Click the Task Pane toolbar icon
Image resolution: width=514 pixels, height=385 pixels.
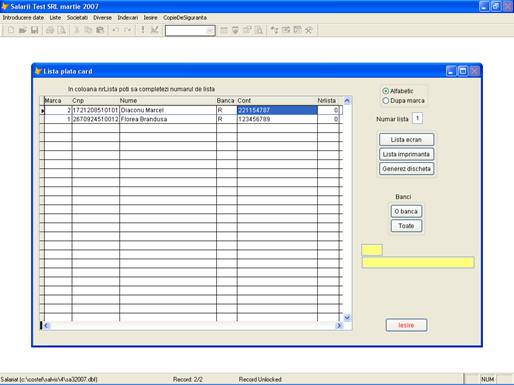click(297, 30)
